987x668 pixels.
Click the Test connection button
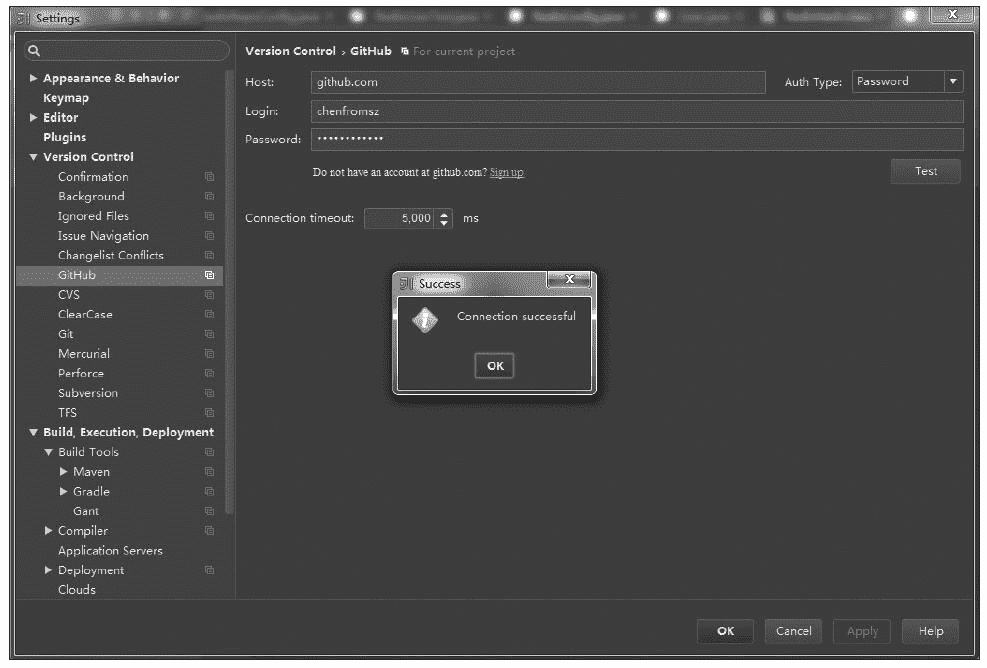pos(925,172)
